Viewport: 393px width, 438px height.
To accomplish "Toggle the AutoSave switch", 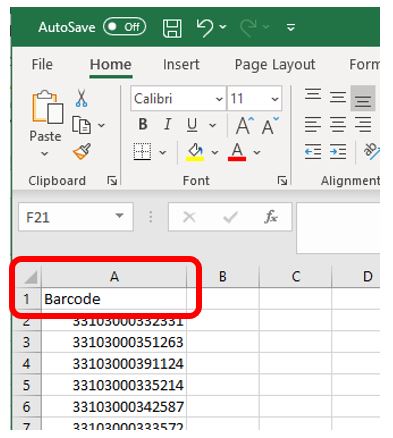I will tap(124, 27).
